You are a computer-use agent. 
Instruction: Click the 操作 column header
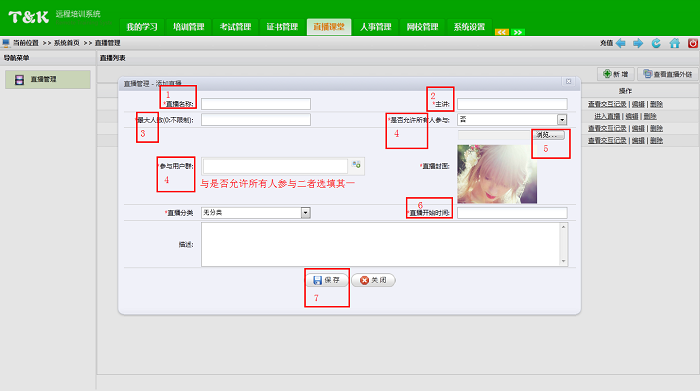pyautogui.click(x=625, y=91)
